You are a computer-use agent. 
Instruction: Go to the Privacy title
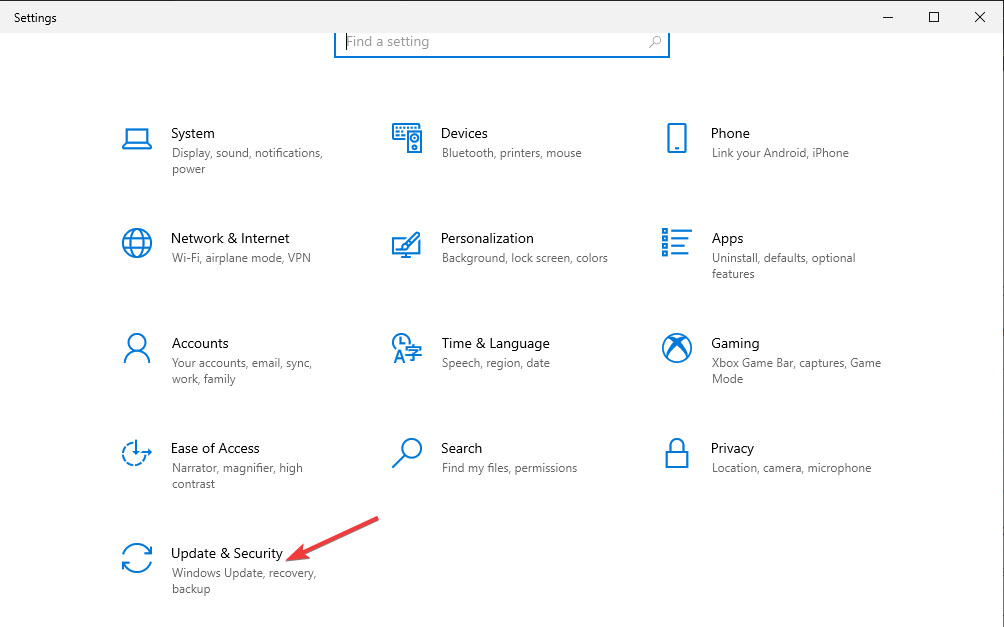(x=732, y=448)
